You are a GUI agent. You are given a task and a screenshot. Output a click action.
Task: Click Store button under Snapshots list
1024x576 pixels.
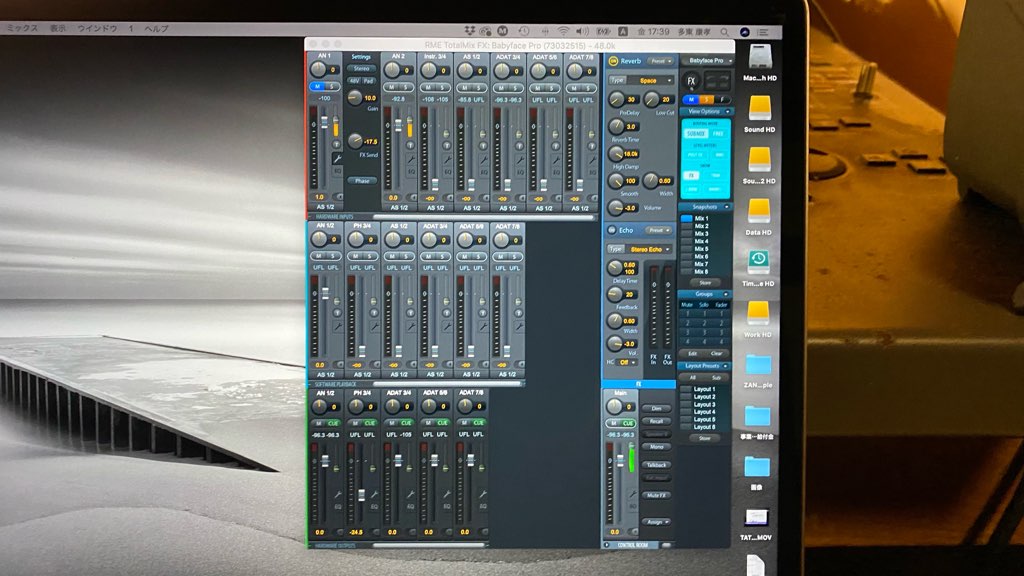[705, 283]
